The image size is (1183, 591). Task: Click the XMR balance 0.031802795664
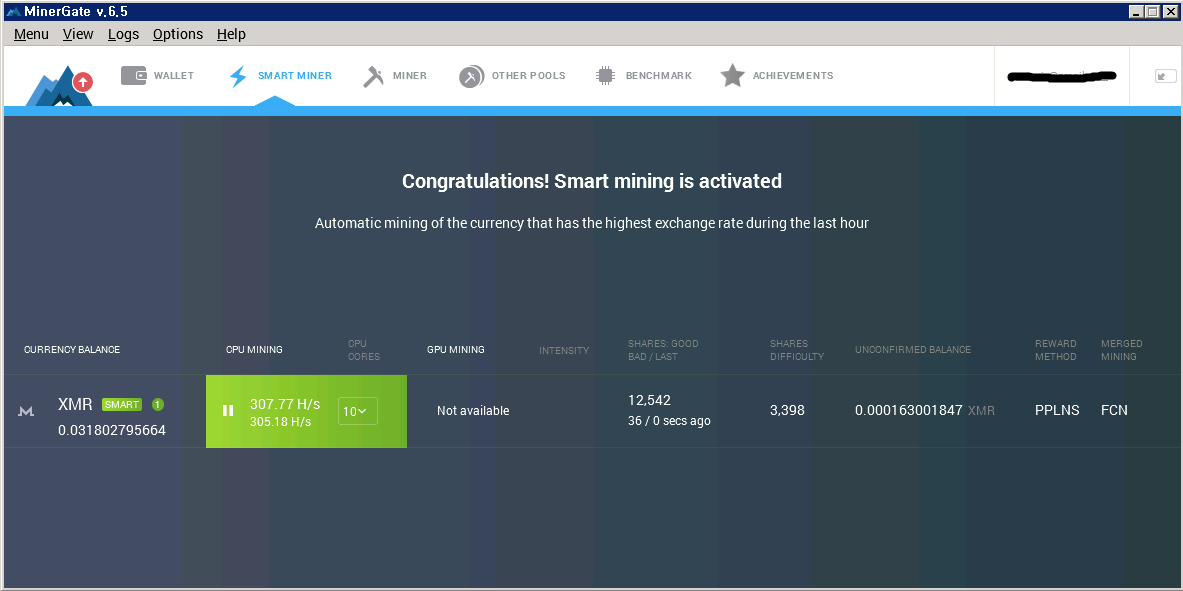pyautogui.click(x=112, y=431)
